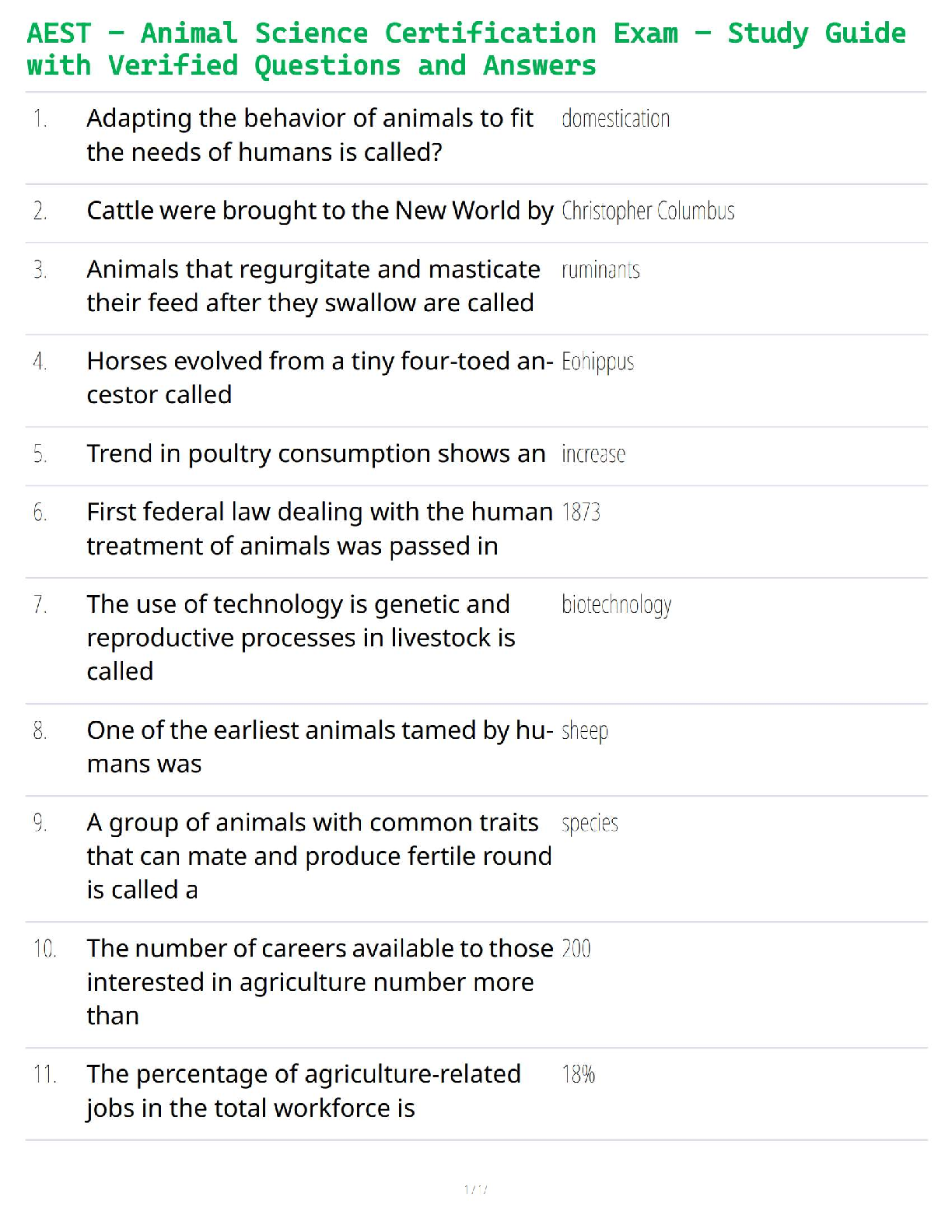952x1232 pixels.
Task: Click the answer "species"
Action: point(590,824)
